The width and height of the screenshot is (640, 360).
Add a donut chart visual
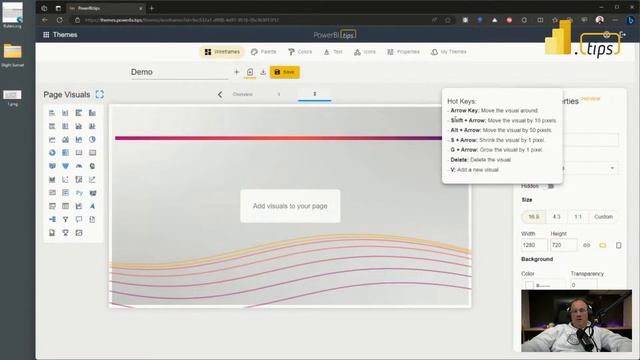tap(52, 153)
